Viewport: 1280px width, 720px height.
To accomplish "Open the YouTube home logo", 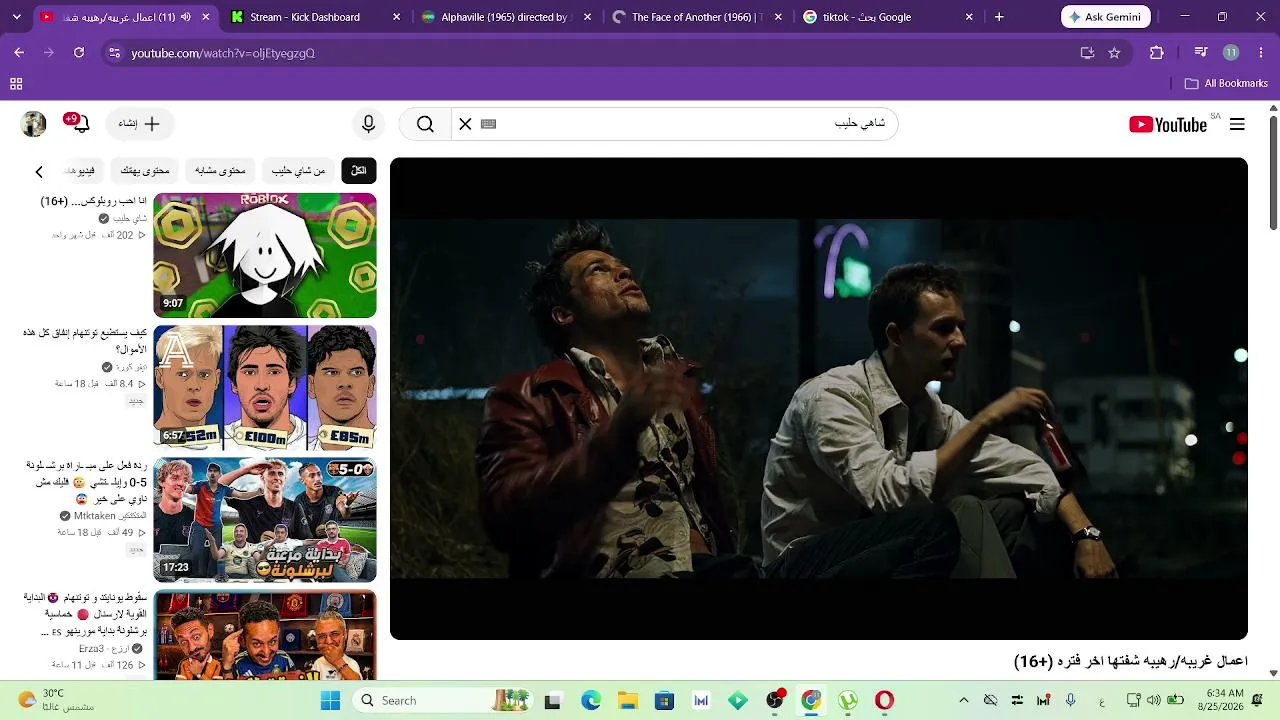I will point(1168,124).
